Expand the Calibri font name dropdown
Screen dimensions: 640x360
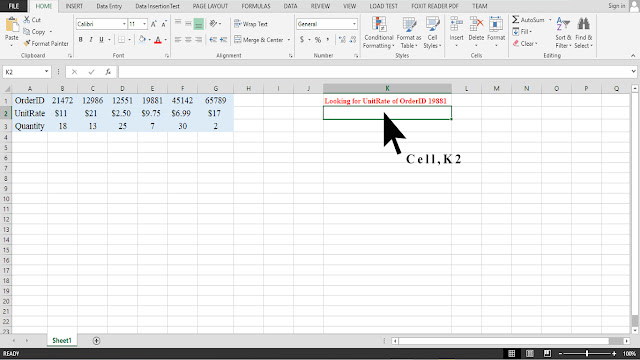[124, 24]
